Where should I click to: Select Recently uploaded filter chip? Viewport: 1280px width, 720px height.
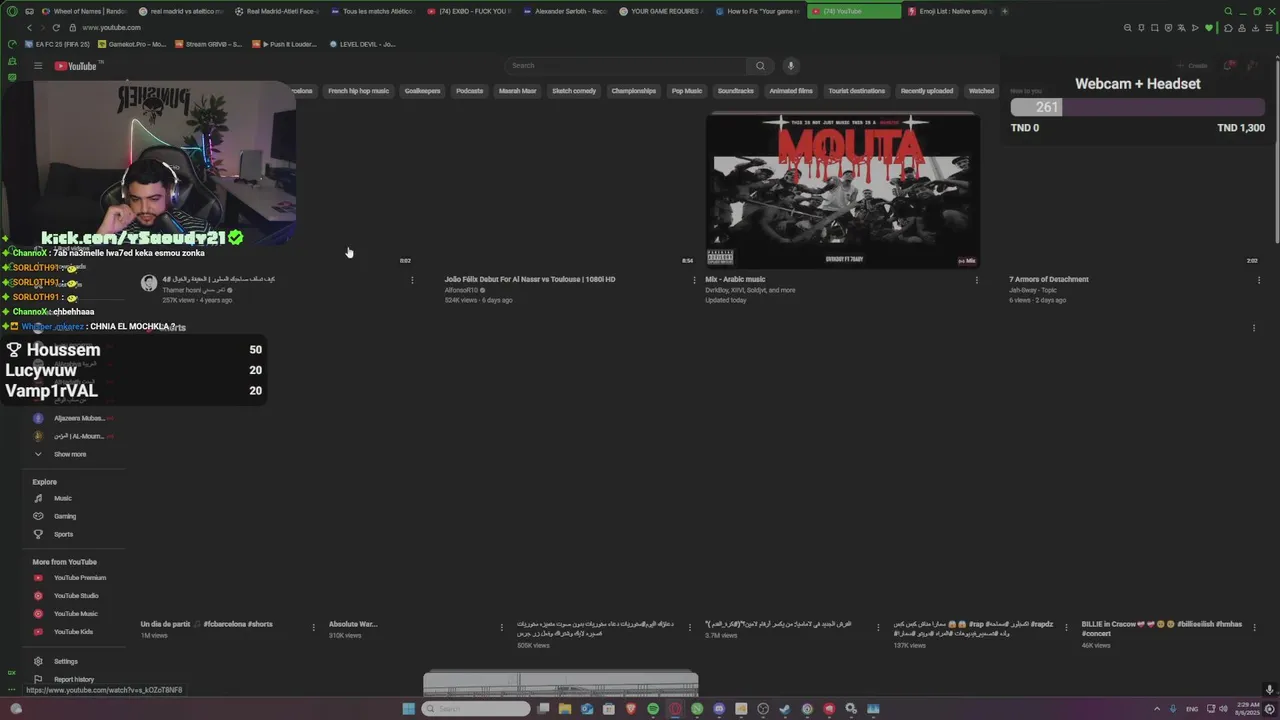pos(927,91)
